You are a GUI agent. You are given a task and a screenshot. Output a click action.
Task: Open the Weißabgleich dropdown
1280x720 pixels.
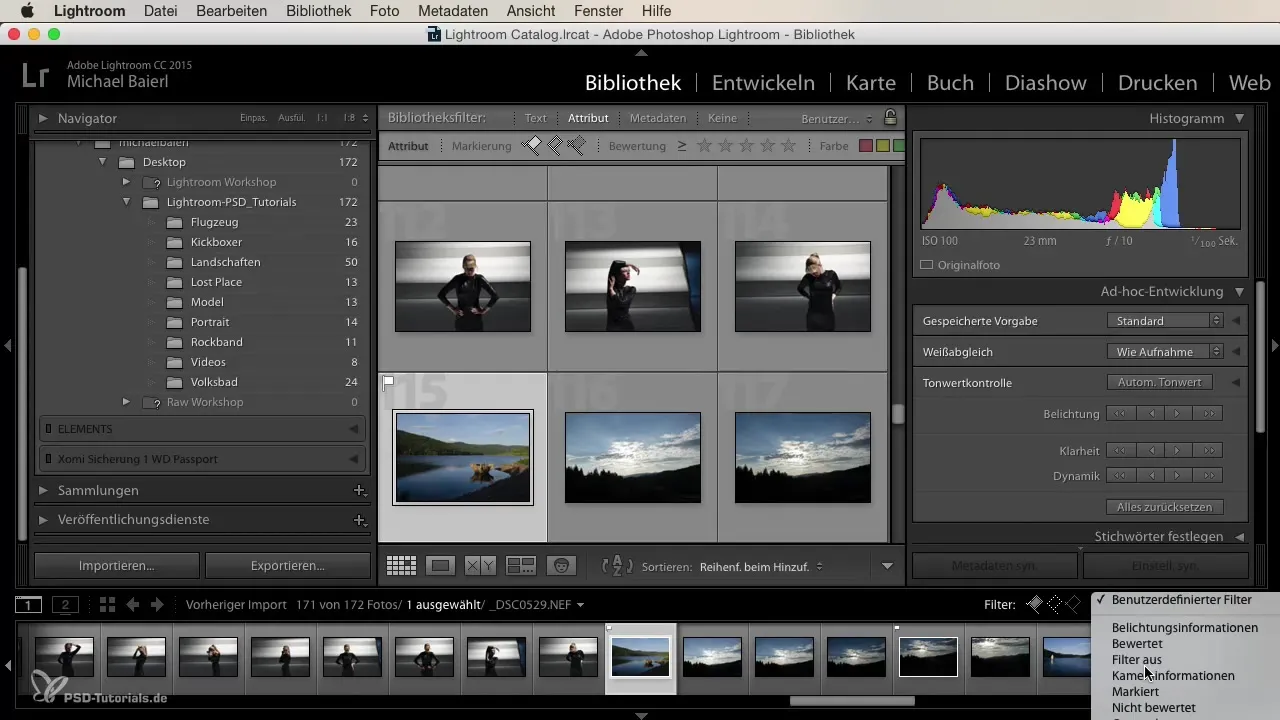pyautogui.click(x=1165, y=352)
